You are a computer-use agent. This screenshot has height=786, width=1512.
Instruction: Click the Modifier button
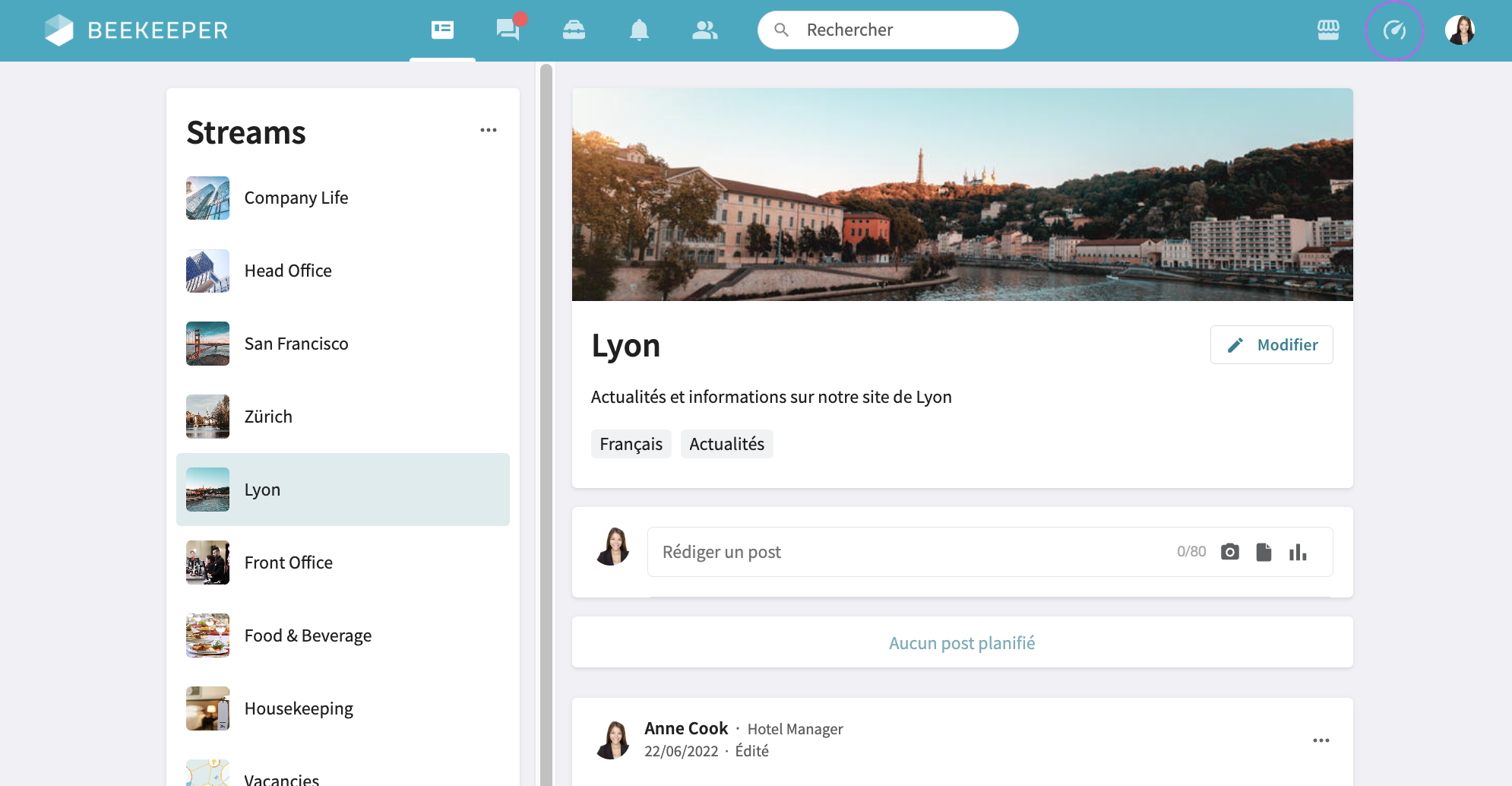tap(1271, 345)
